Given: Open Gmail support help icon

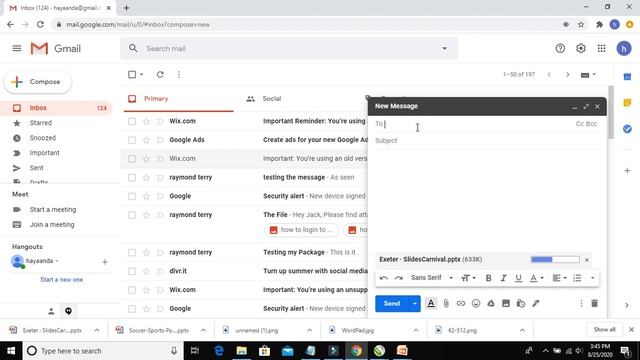Looking at the screenshot, I should (560, 49).
